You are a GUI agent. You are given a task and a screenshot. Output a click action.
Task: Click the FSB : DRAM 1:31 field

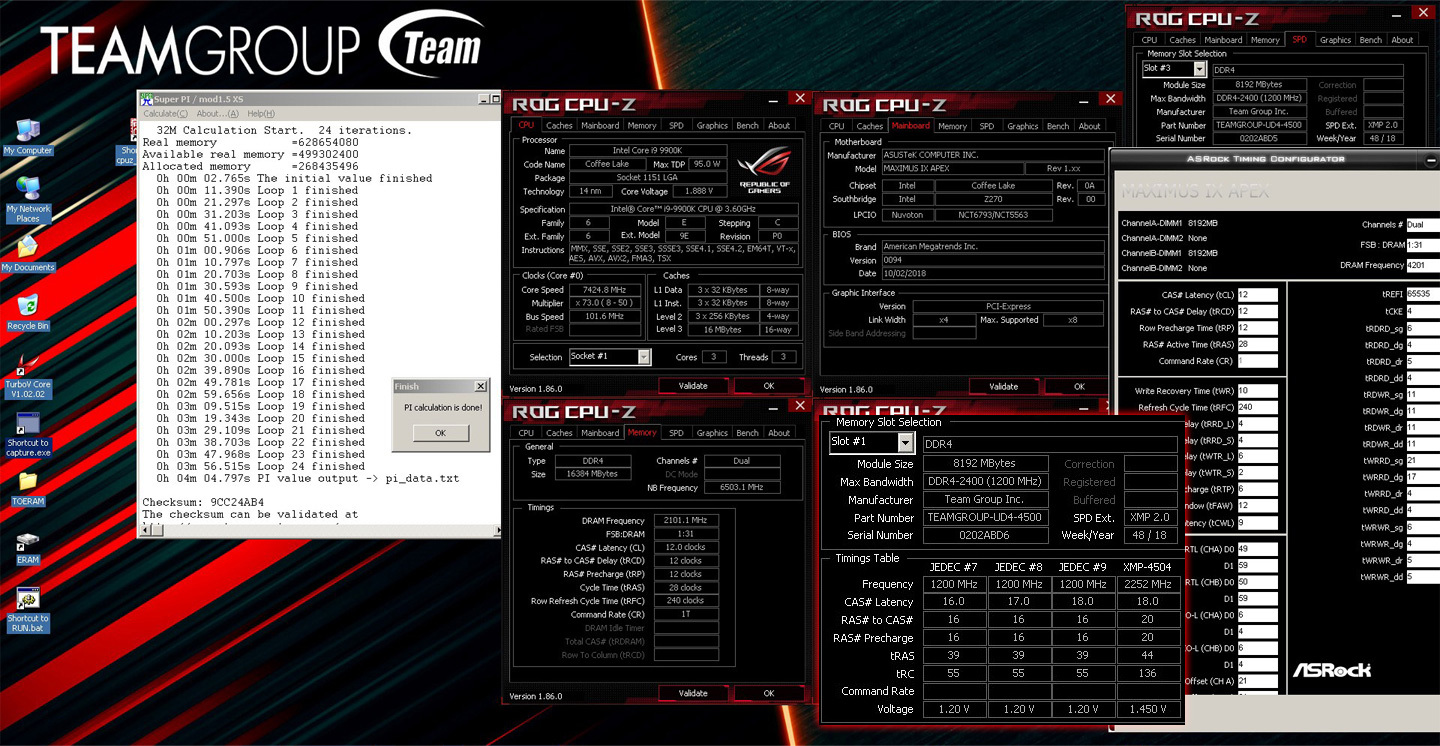(1423, 245)
